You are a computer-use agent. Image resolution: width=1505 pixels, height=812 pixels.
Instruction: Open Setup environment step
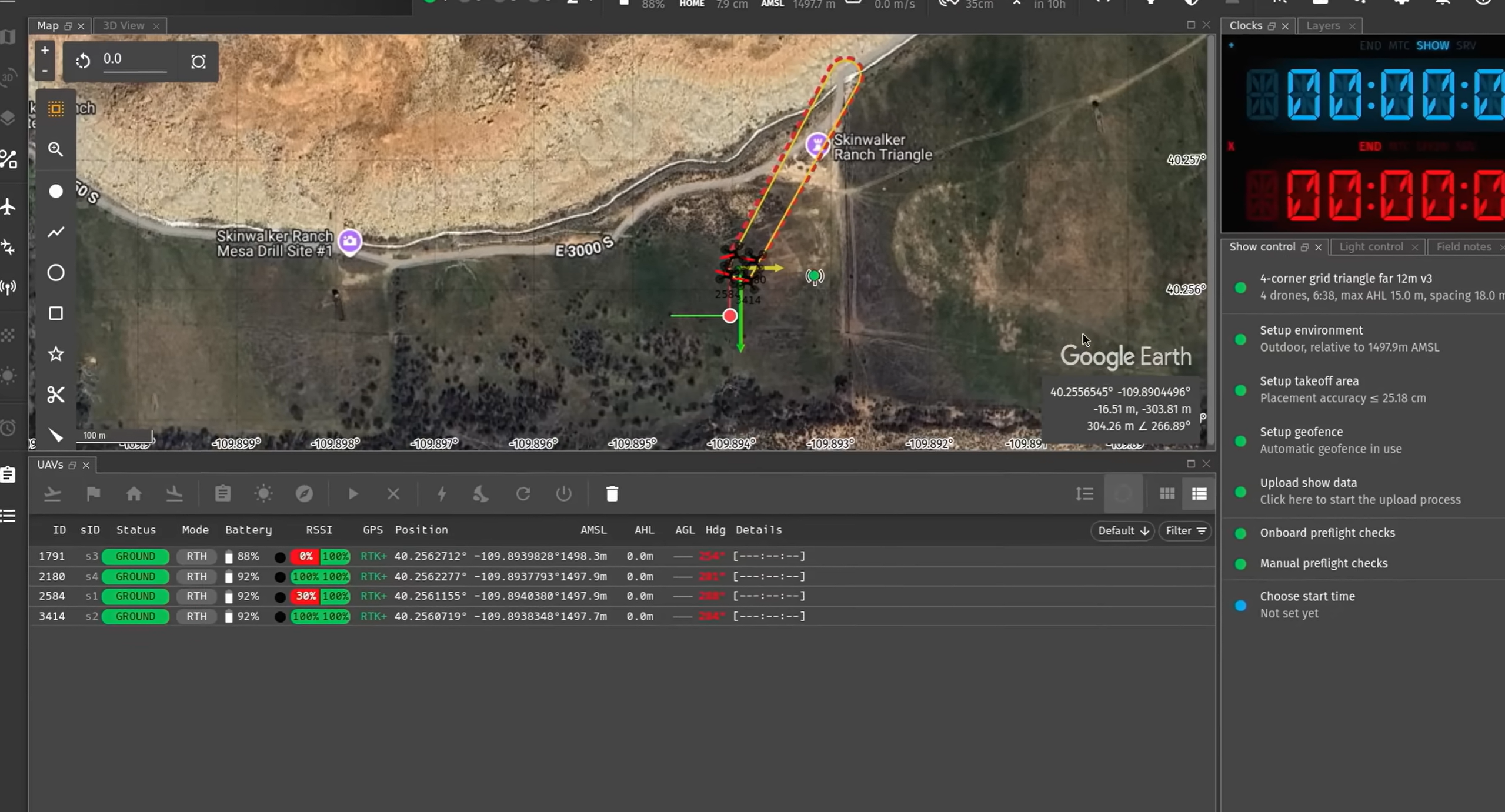pyautogui.click(x=1363, y=339)
